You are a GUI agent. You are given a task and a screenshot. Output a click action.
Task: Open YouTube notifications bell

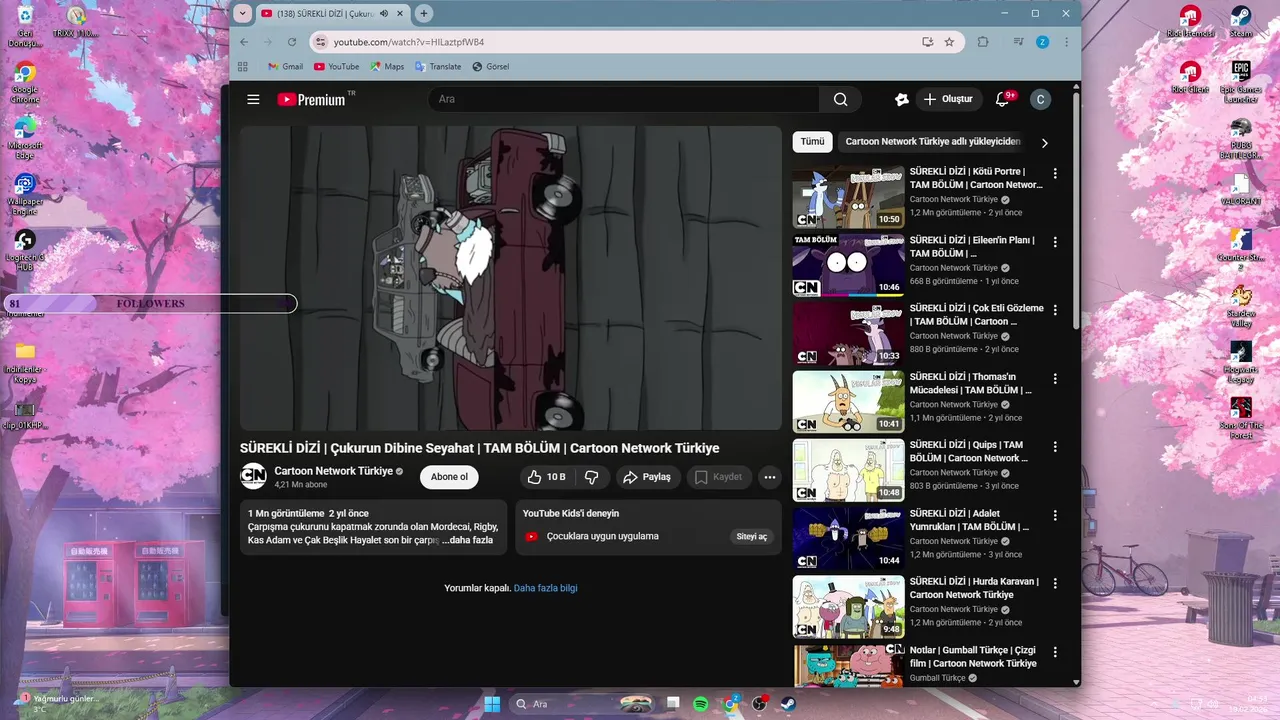click(x=1003, y=99)
